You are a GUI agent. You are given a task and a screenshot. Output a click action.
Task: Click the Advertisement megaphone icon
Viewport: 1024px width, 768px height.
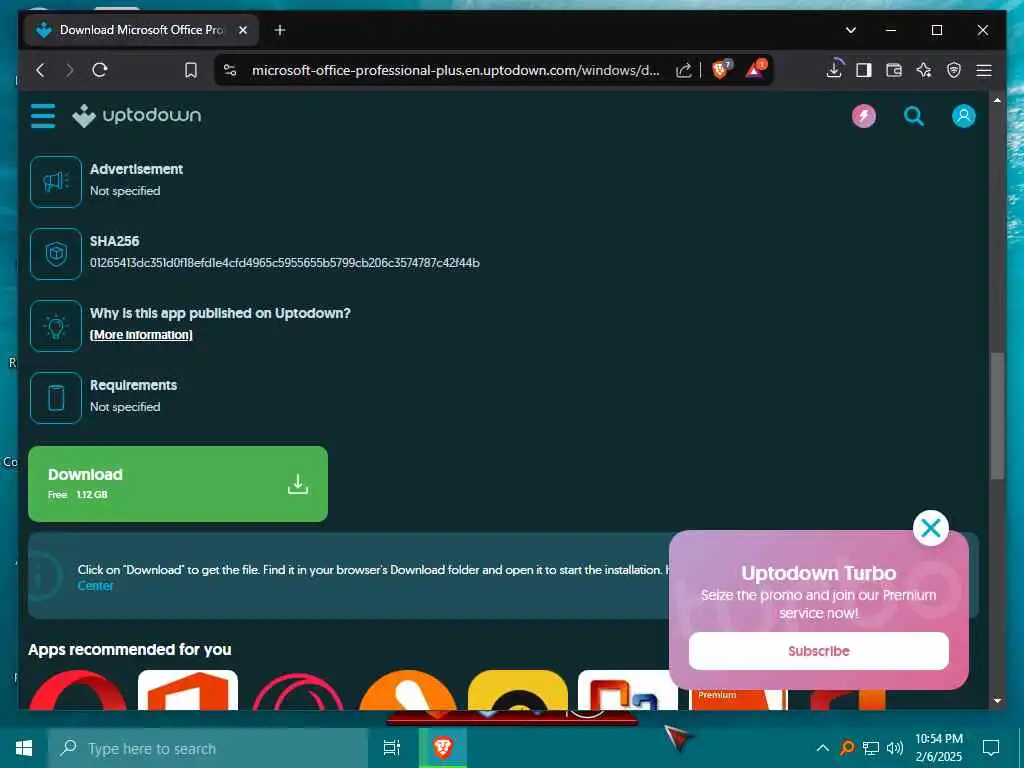pos(56,182)
